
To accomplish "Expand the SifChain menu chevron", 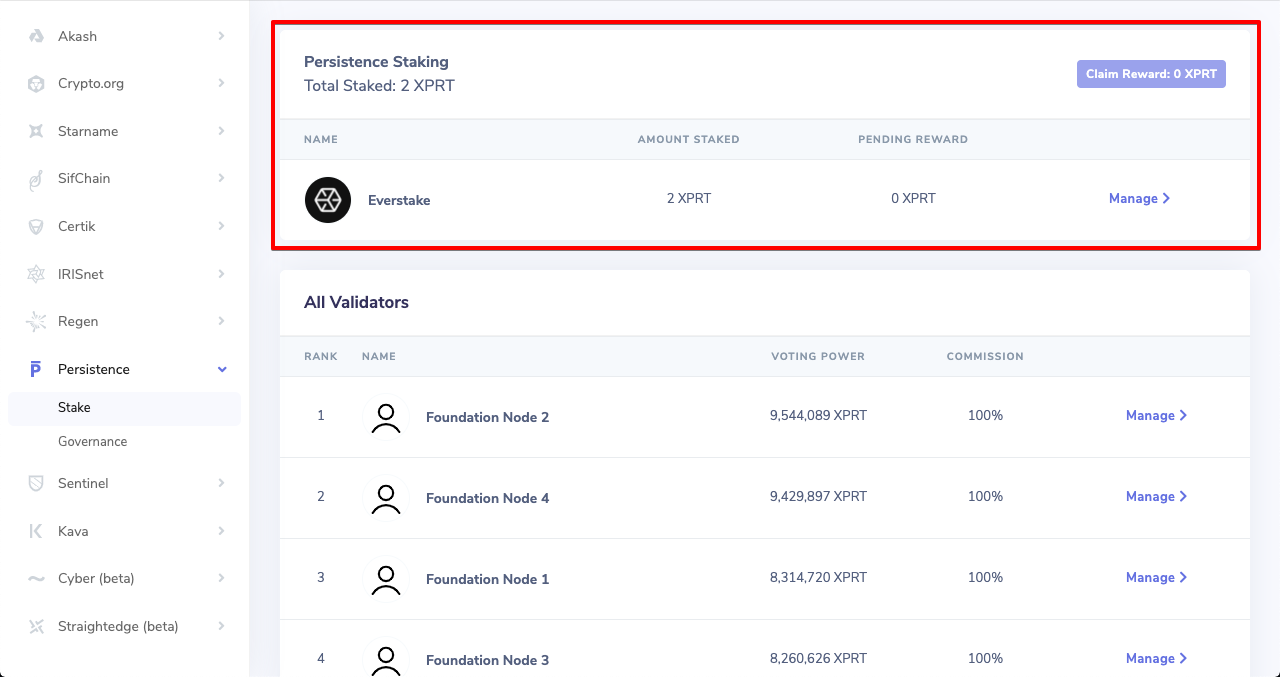I will coord(221,179).
